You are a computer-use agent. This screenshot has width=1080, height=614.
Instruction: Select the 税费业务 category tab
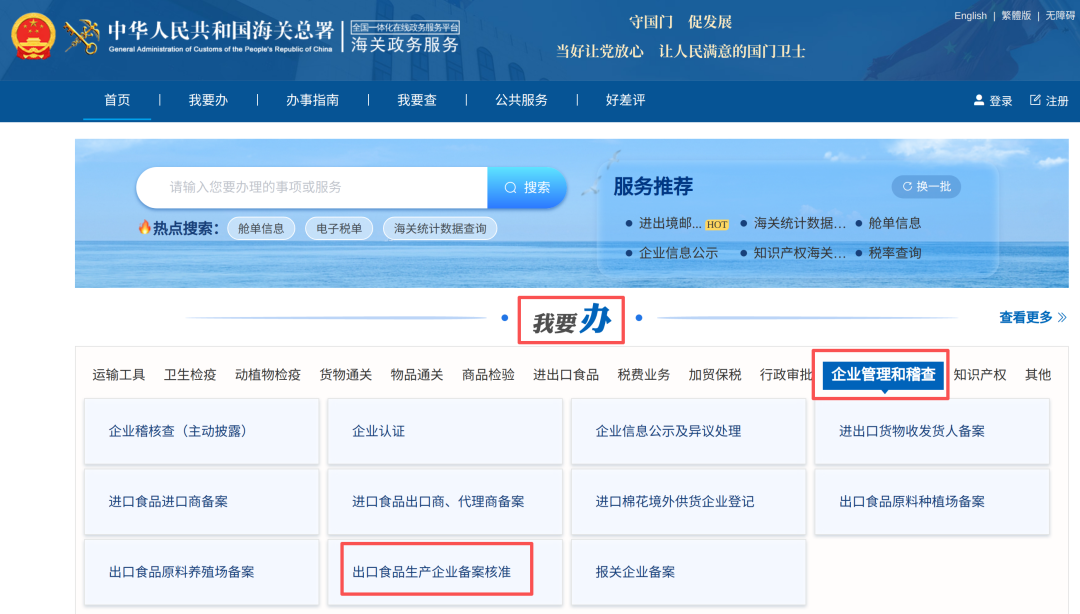pyautogui.click(x=643, y=374)
